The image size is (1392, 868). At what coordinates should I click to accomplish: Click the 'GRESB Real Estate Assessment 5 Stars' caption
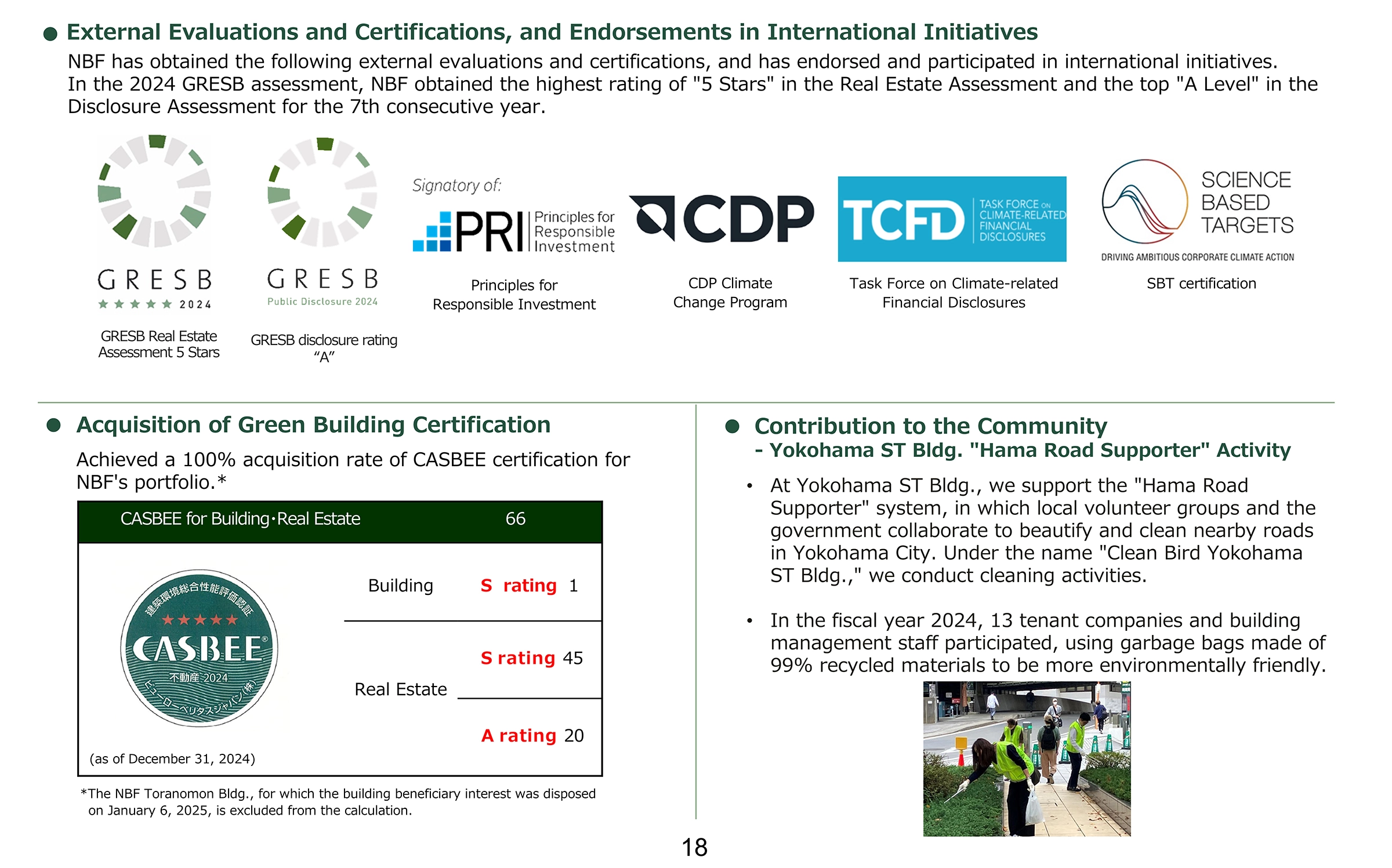(x=159, y=344)
